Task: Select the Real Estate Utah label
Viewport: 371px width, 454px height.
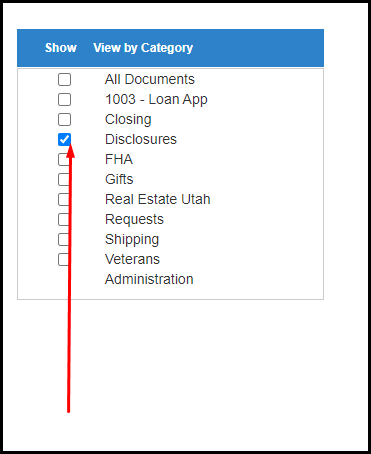Action: tap(158, 199)
